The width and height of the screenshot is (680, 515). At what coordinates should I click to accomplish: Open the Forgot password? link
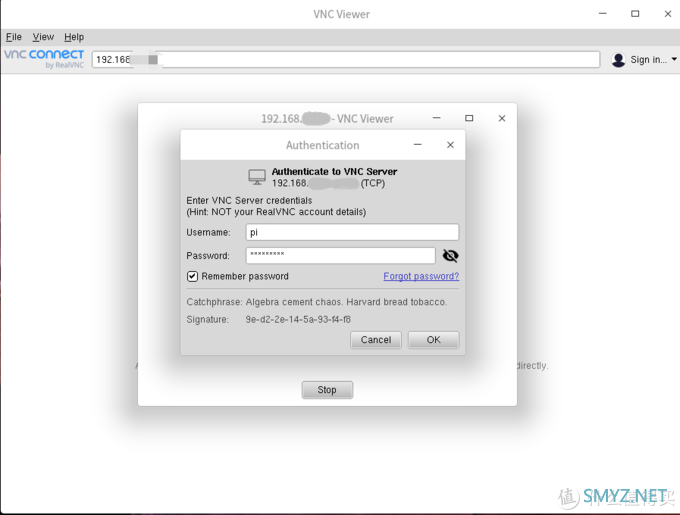[x=421, y=276]
